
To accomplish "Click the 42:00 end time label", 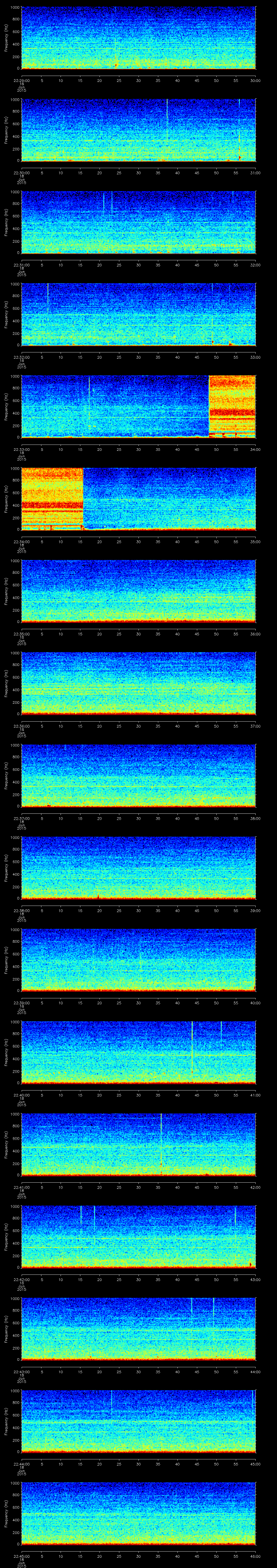I will pos(256,1187).
